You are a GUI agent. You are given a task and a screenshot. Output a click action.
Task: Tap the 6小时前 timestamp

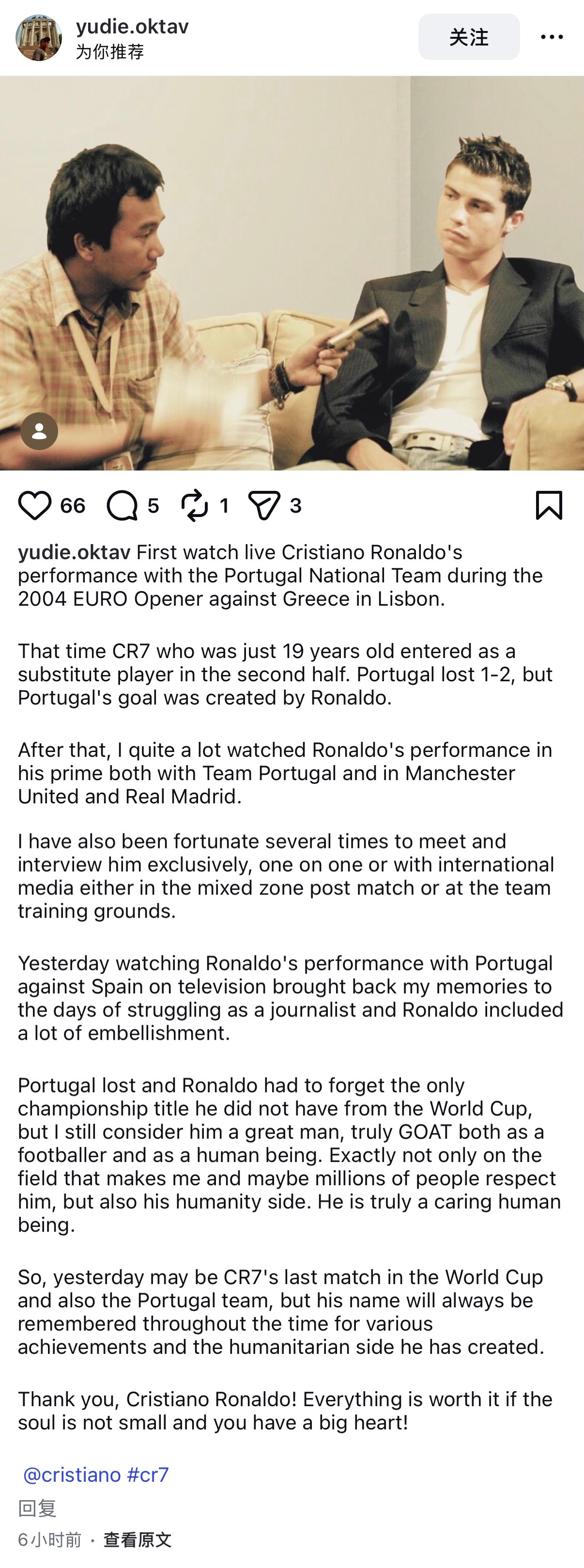click(49, 1539)
